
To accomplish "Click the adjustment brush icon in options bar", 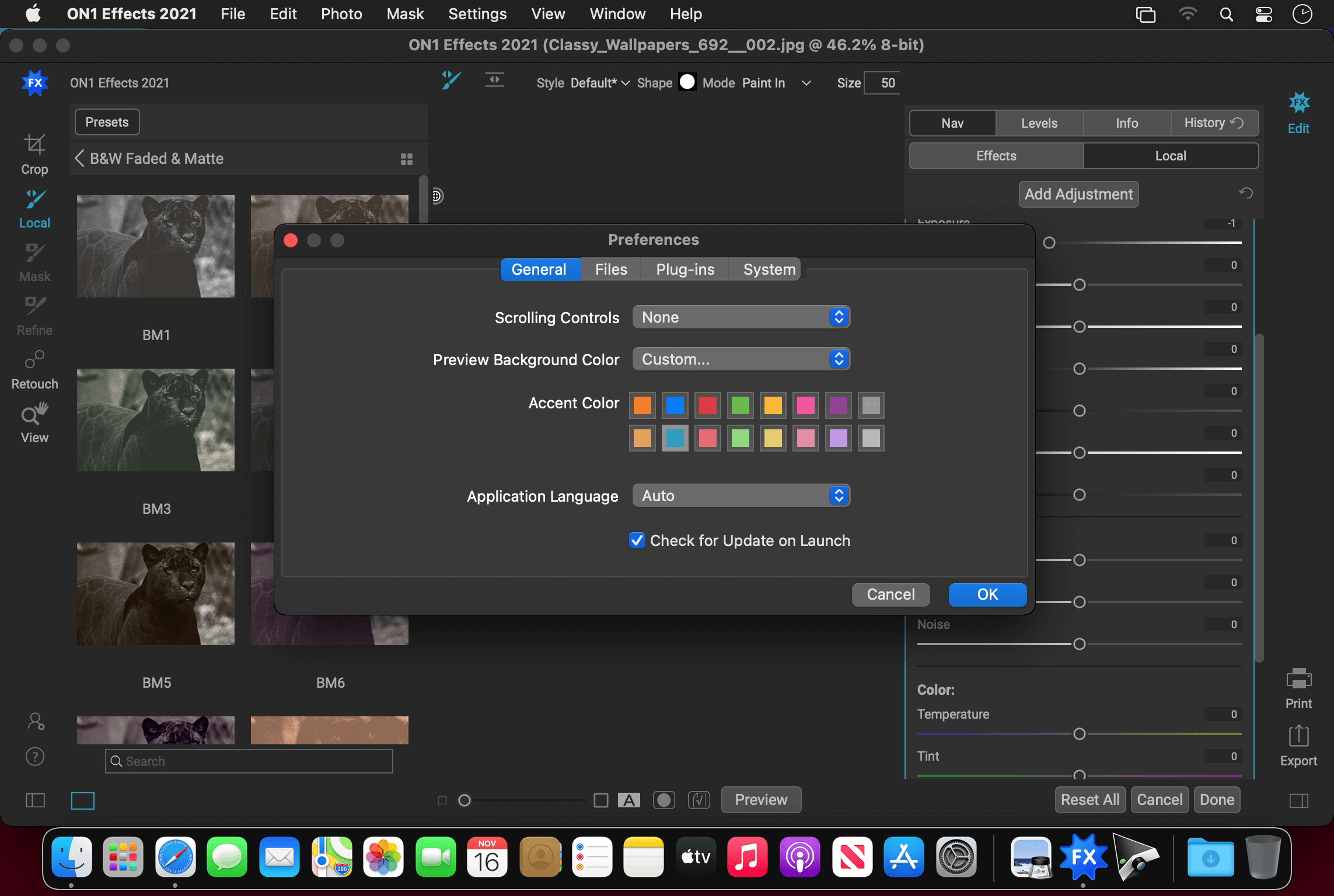I will pyautogui.click(x=451, y=80).
